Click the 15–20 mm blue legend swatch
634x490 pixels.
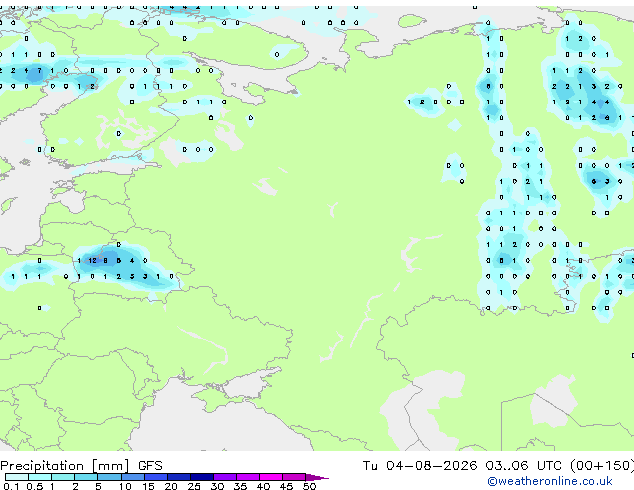tap(156, 477)
